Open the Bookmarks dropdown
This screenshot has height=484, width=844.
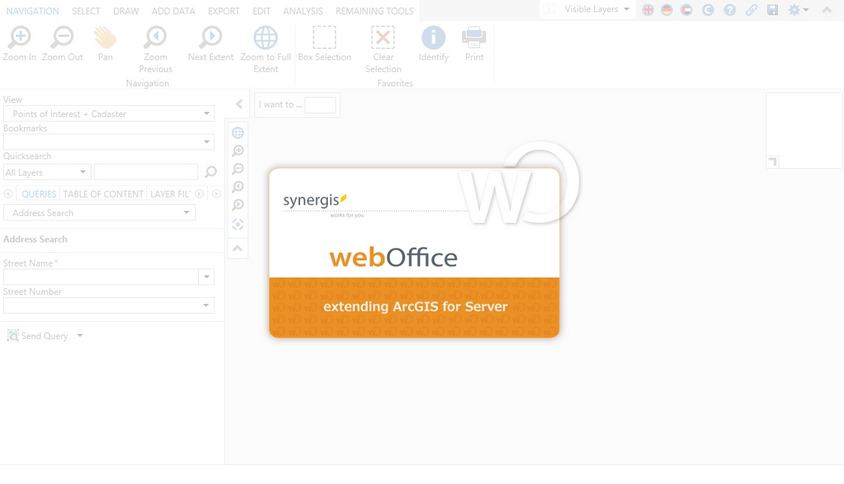click(x=109, y=142)
